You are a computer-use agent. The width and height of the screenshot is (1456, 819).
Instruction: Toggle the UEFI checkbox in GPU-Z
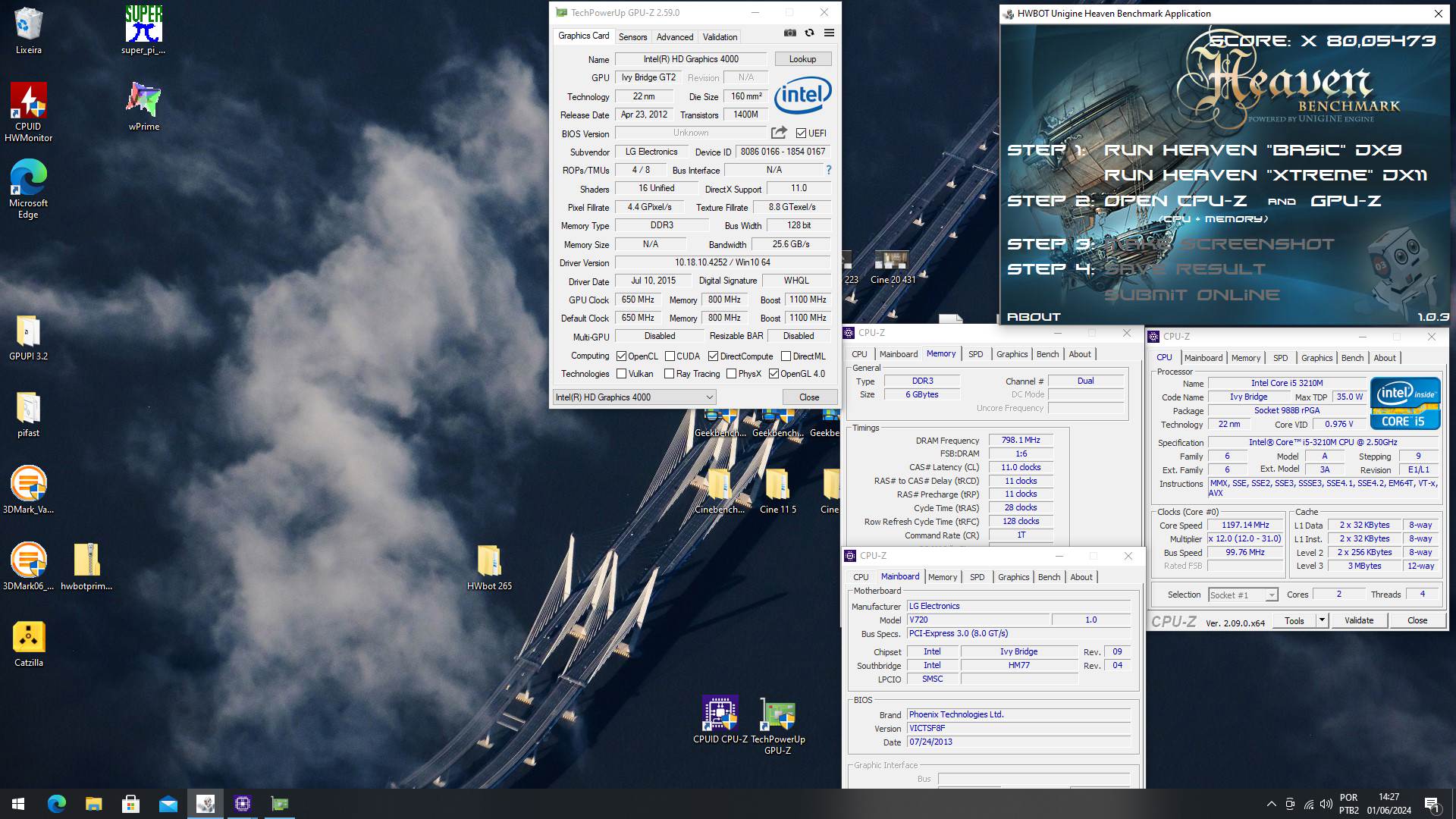pyautogui.click(x=801, y=133)
